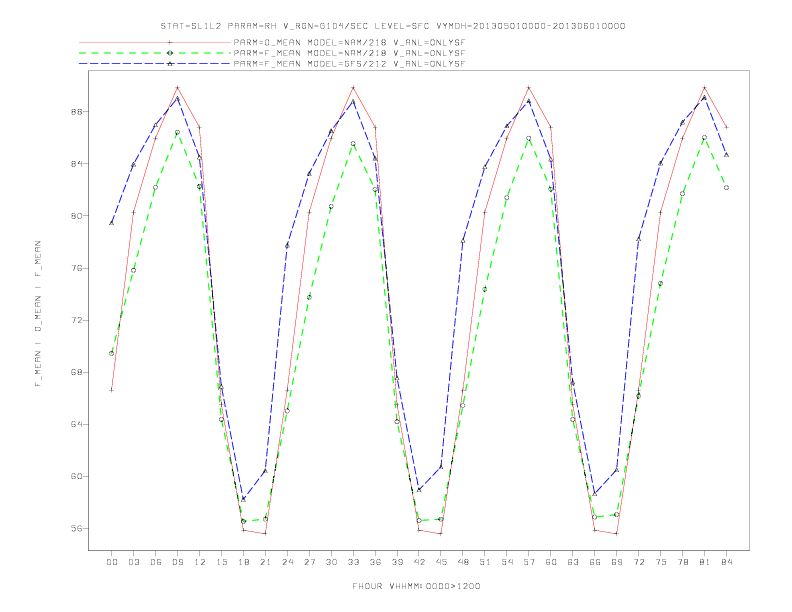Select the green F_MEAN NAM/218 legend label
This screenshot has height=612, width=792.
349,53
